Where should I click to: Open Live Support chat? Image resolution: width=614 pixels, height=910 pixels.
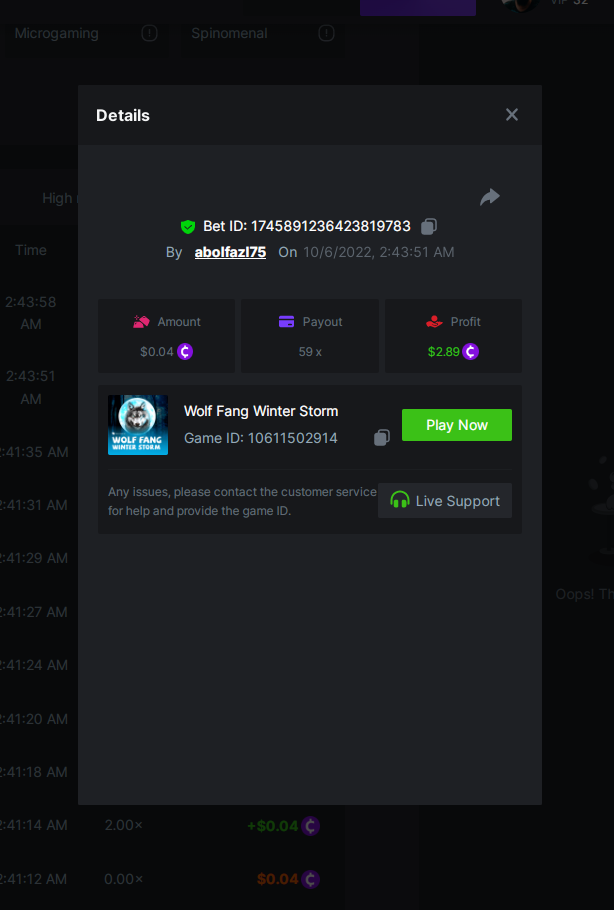coord(445,500)
